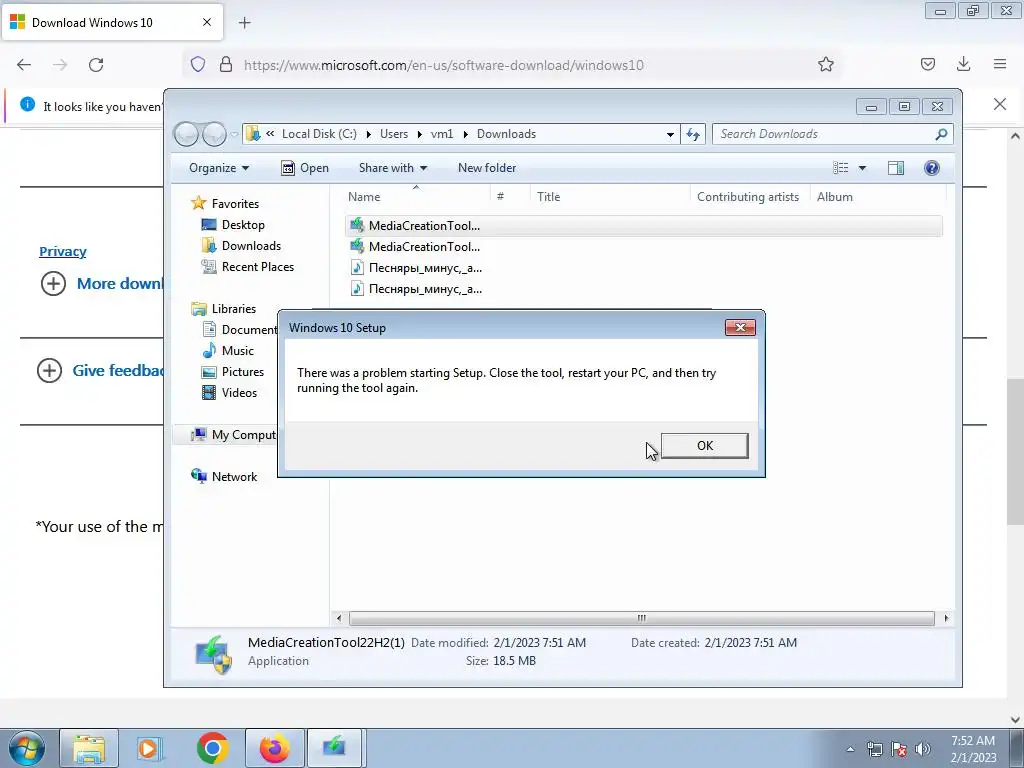Open the Firefox downloads panel
This screenshot has width=1024, height=768.
tap(963, 64)
